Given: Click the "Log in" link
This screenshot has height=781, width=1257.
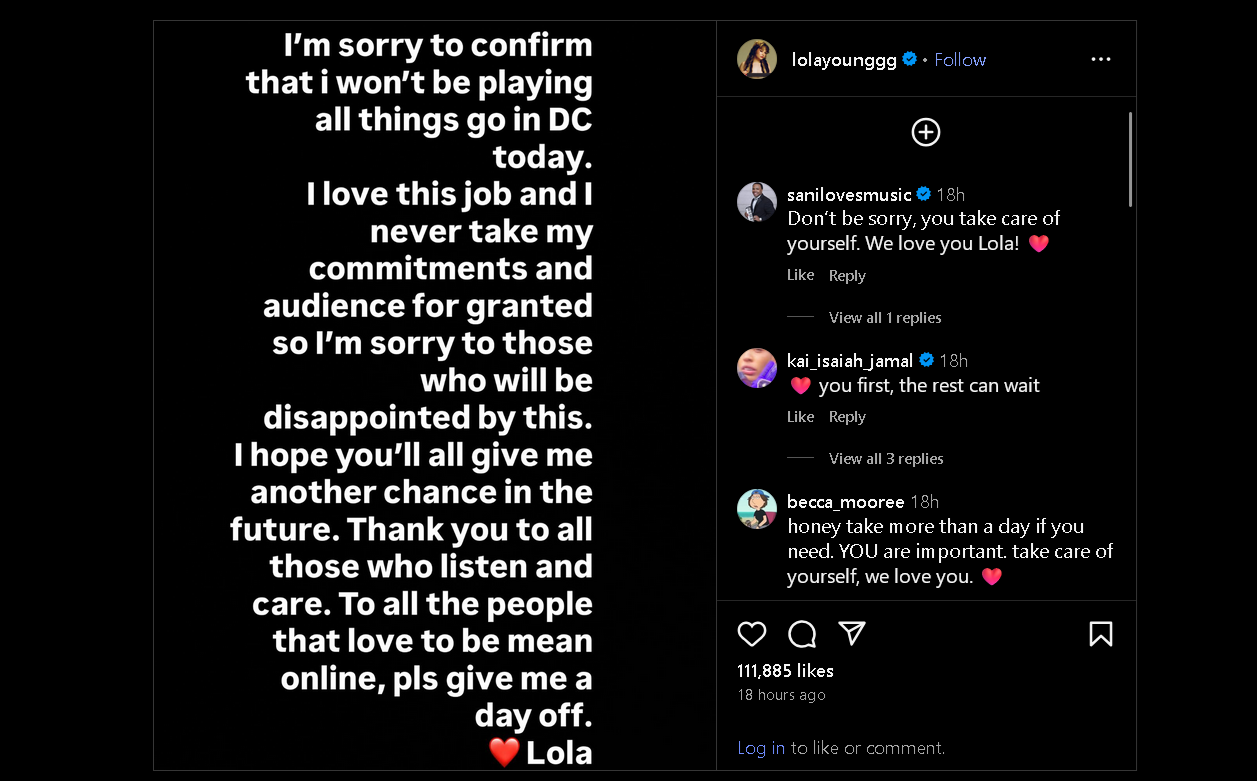Looking at the screenshot, I should [x=761, y=748].
